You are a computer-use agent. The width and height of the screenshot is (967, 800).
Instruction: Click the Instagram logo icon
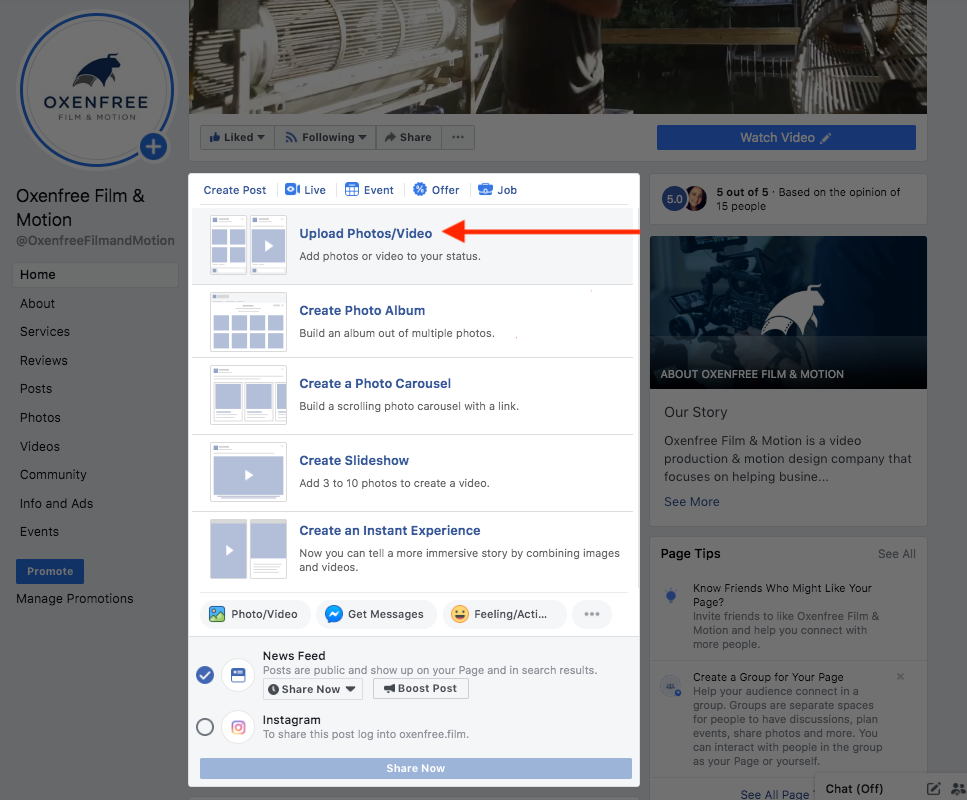coord(238,727)
